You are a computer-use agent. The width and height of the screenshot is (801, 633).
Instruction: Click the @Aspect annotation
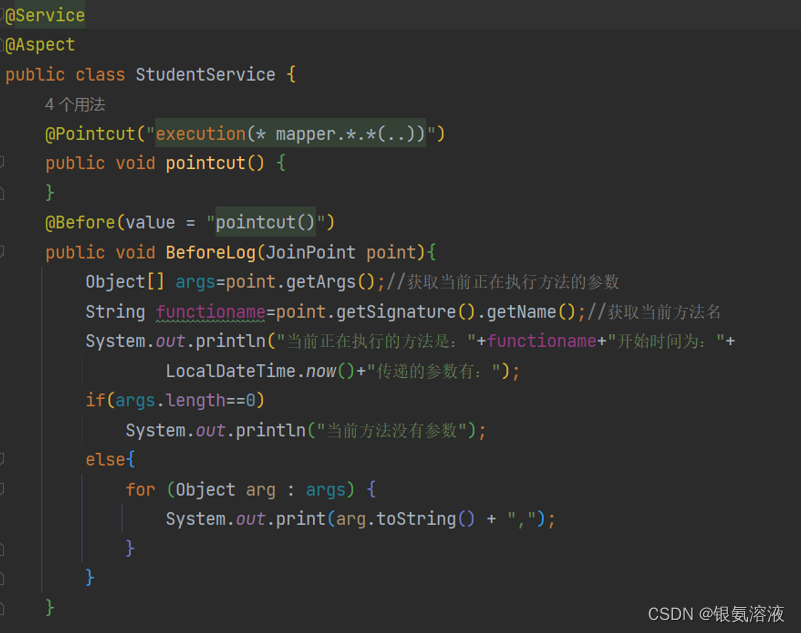[x=40, y=45]
